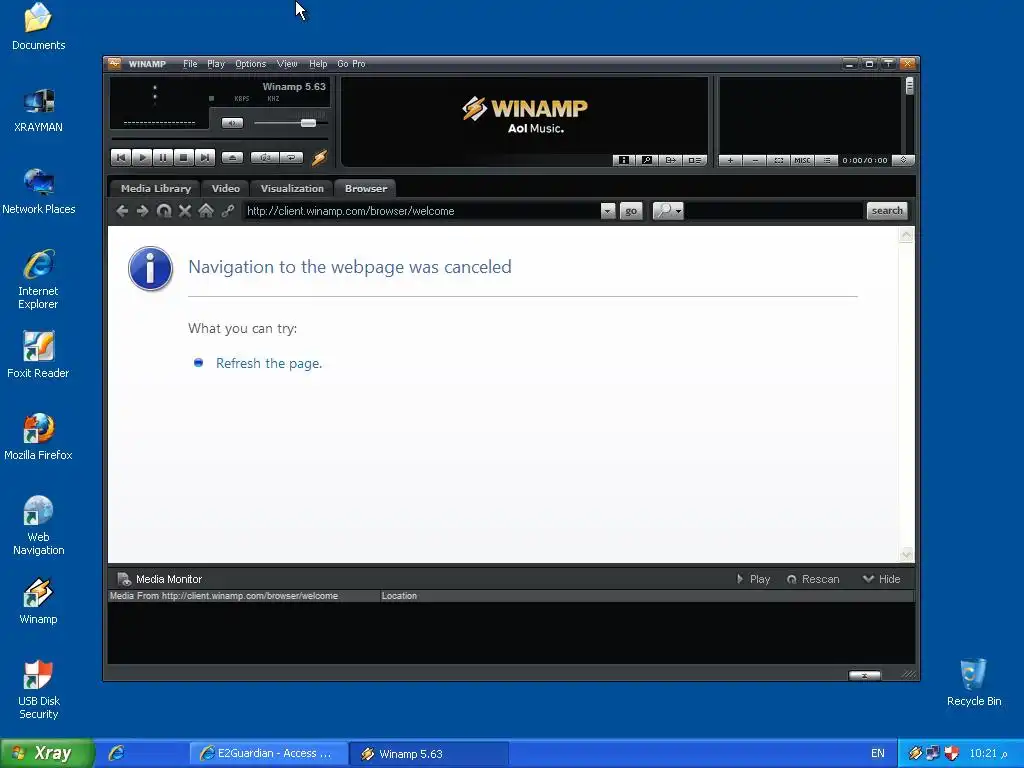Click the Go Pro menu item
Image resolution: width=1024 pixels, height=768 pixels.
[351, 64]
